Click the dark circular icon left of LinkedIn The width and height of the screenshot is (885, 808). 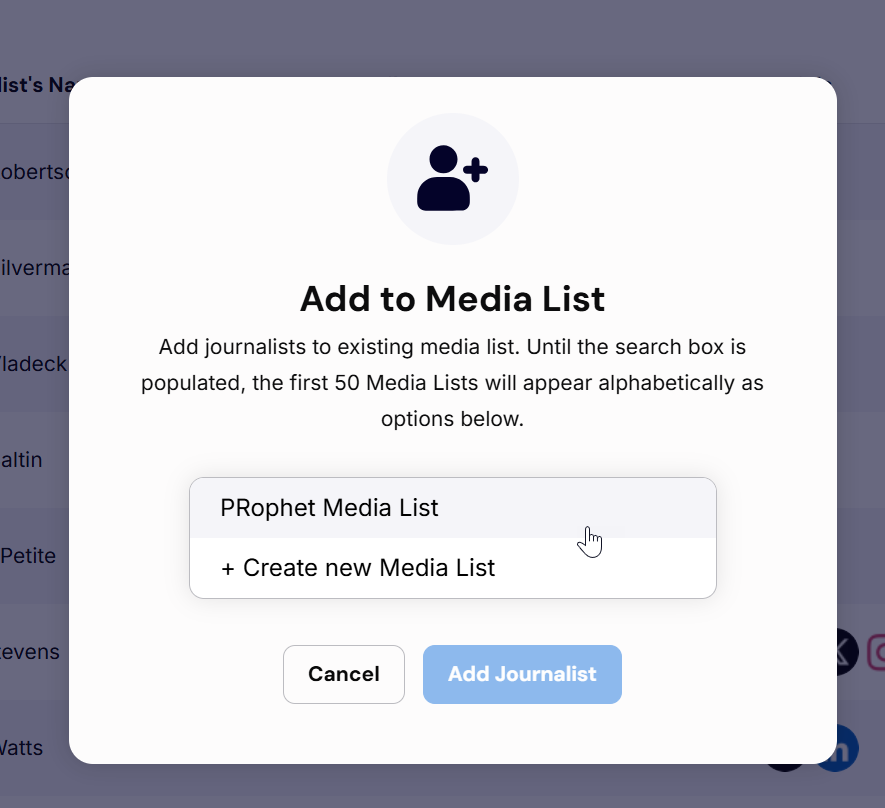786,767
